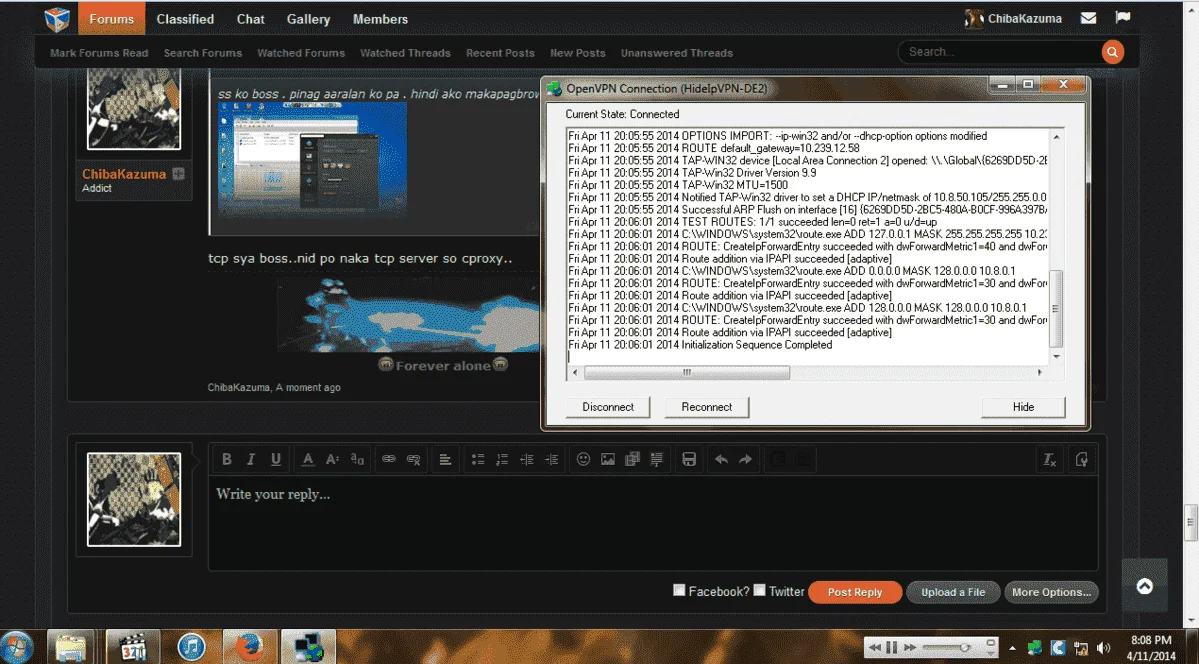Click OpenVPN log scroll-down arrow
Screen dimensions: 1199x664
[1057, 356]
